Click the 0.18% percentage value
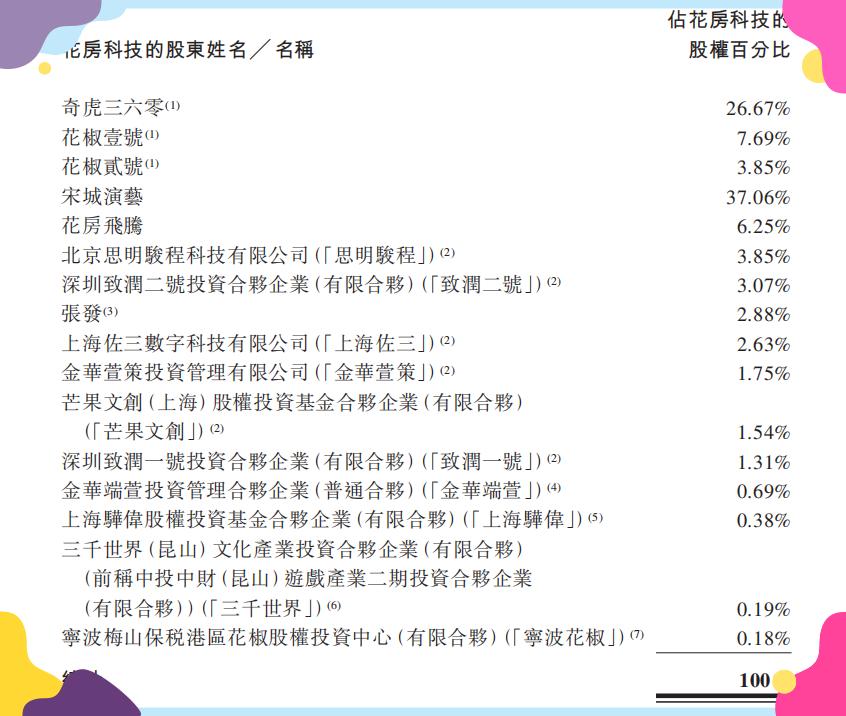846x716 pixels. tap(763, 639)
